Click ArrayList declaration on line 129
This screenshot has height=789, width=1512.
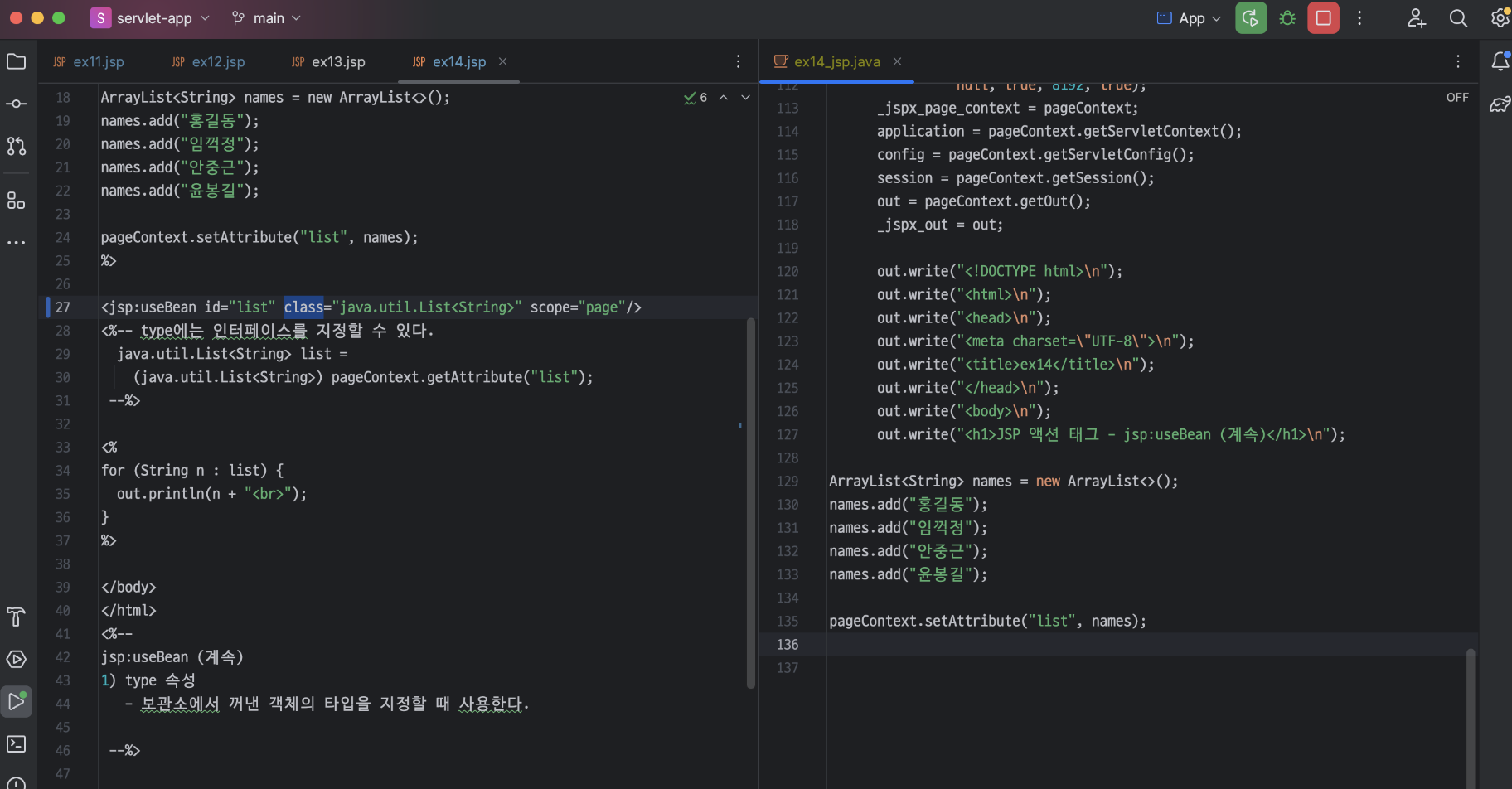1004,482
